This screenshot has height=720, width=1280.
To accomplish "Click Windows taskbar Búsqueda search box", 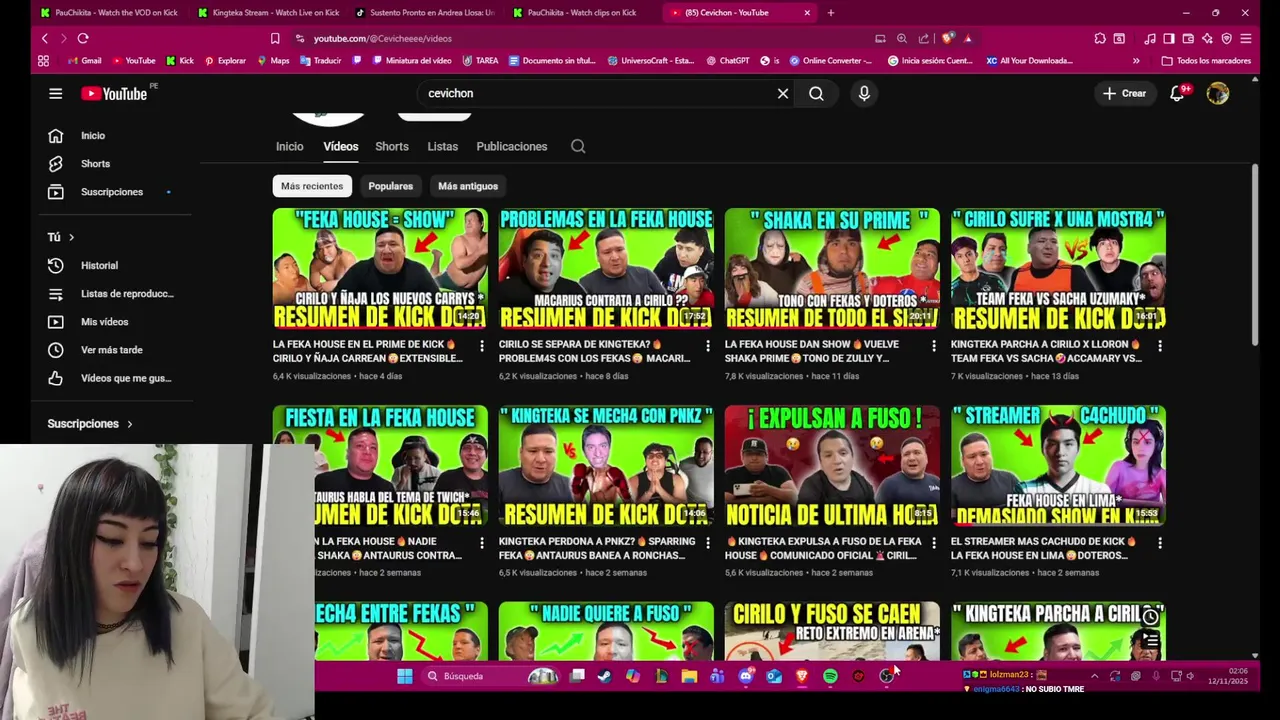I will click(x=490, y=676).
